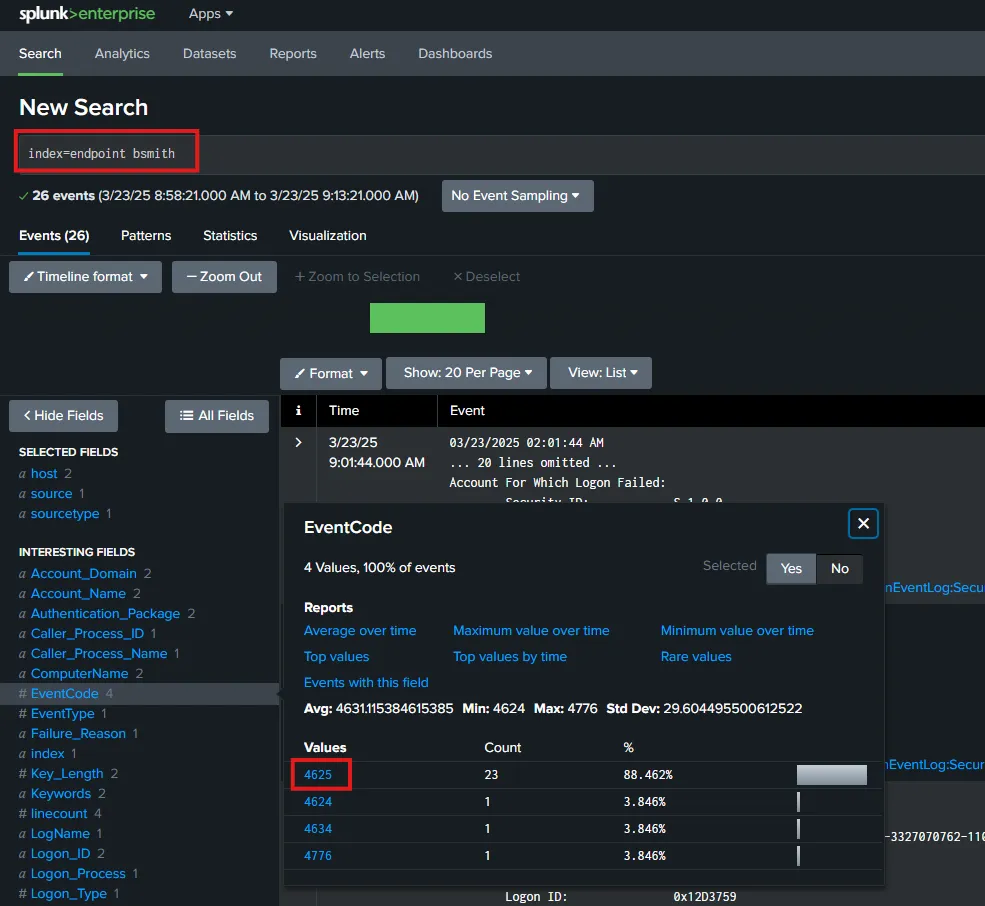Expand the first event row chevron
The height and width of the screenshot is (906, 985).
point(298,442)
